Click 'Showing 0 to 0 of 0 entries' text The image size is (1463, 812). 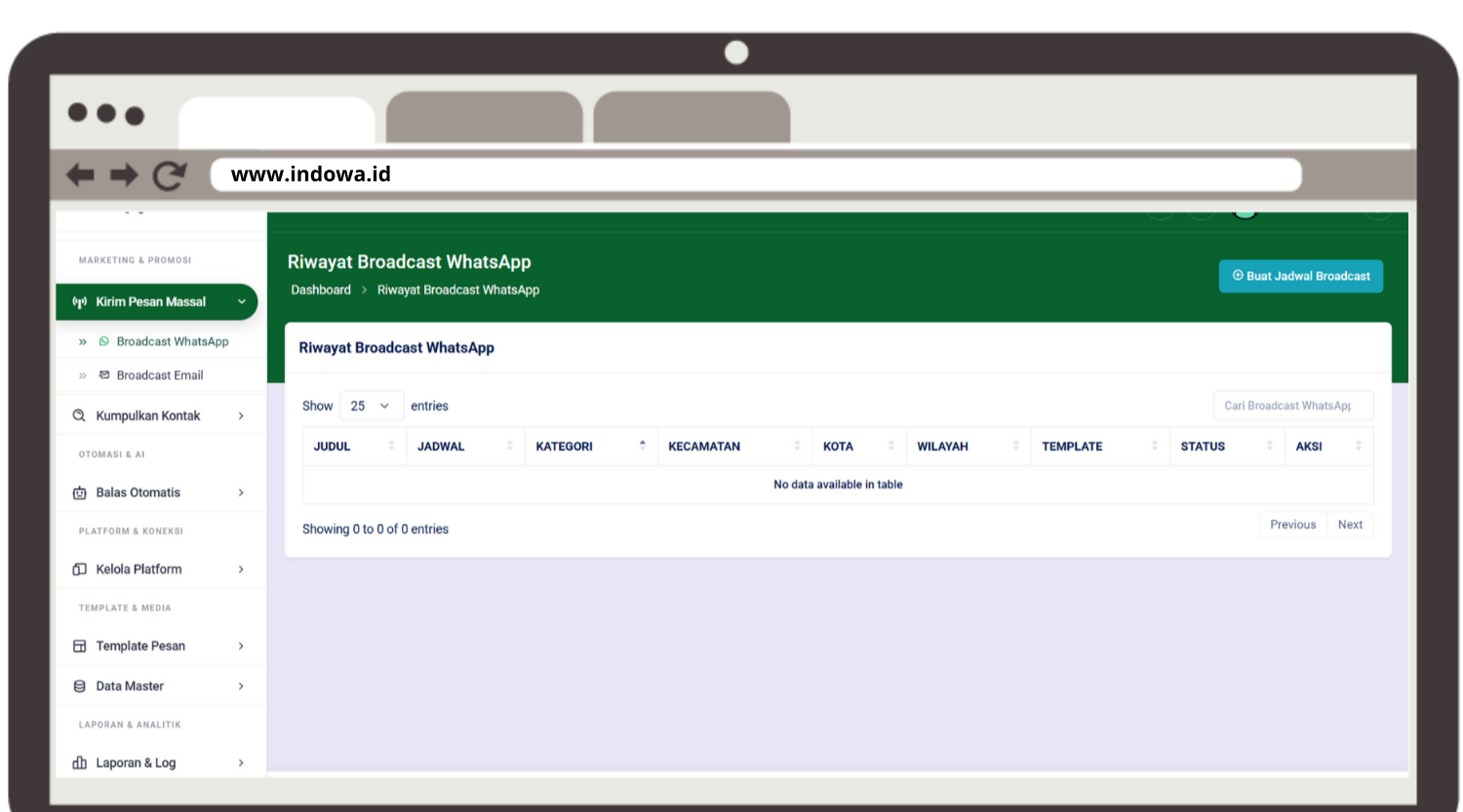click(376, 529)
